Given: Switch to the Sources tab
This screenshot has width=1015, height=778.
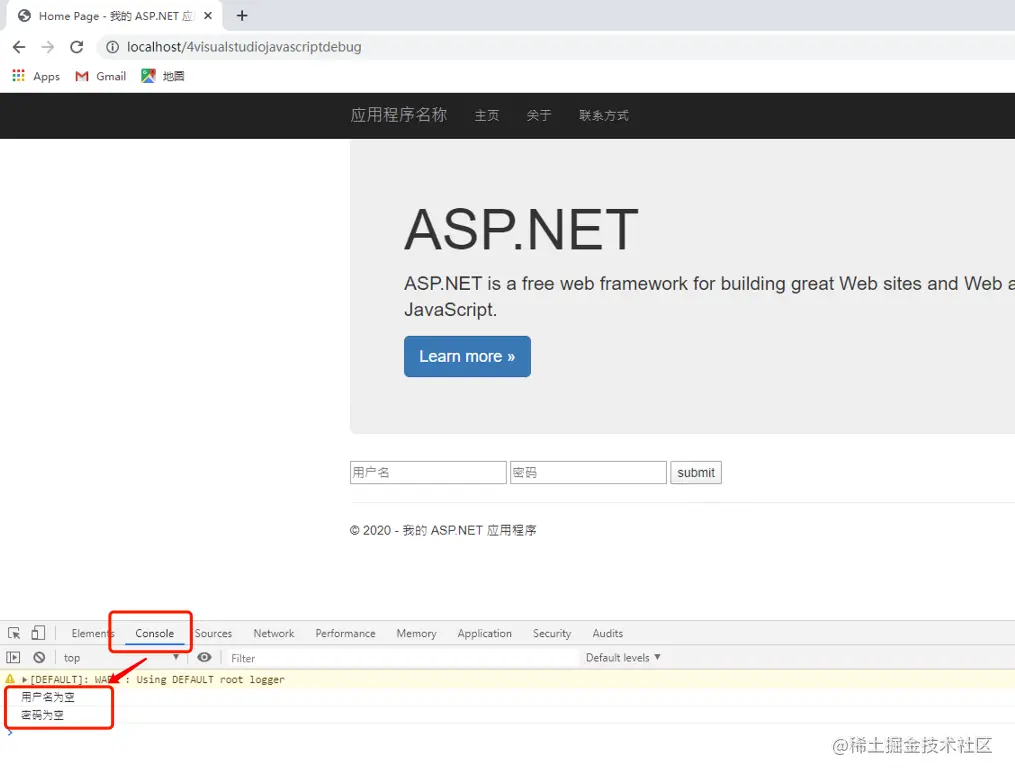Looking at the screenshot, I should (x=214, y=633).
